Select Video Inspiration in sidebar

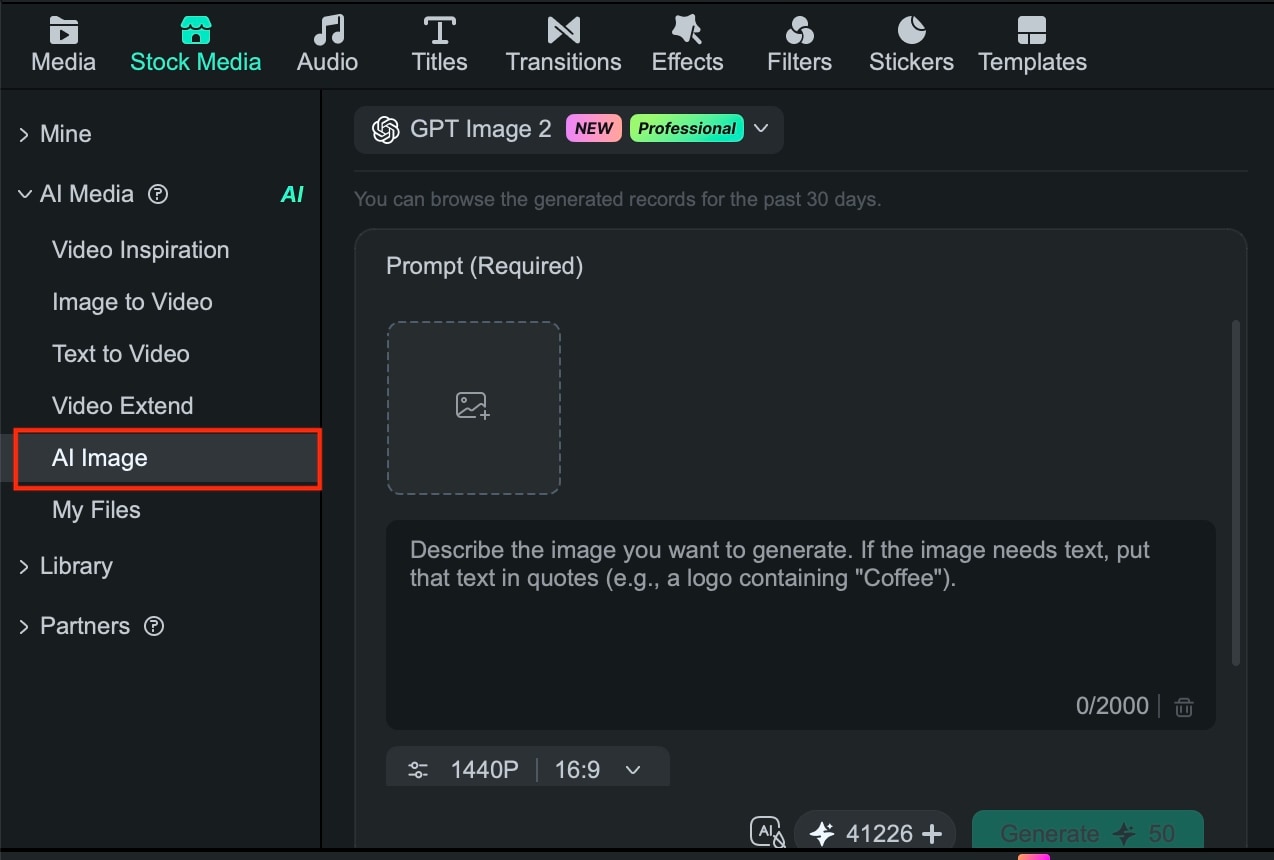tap(140, 250)
